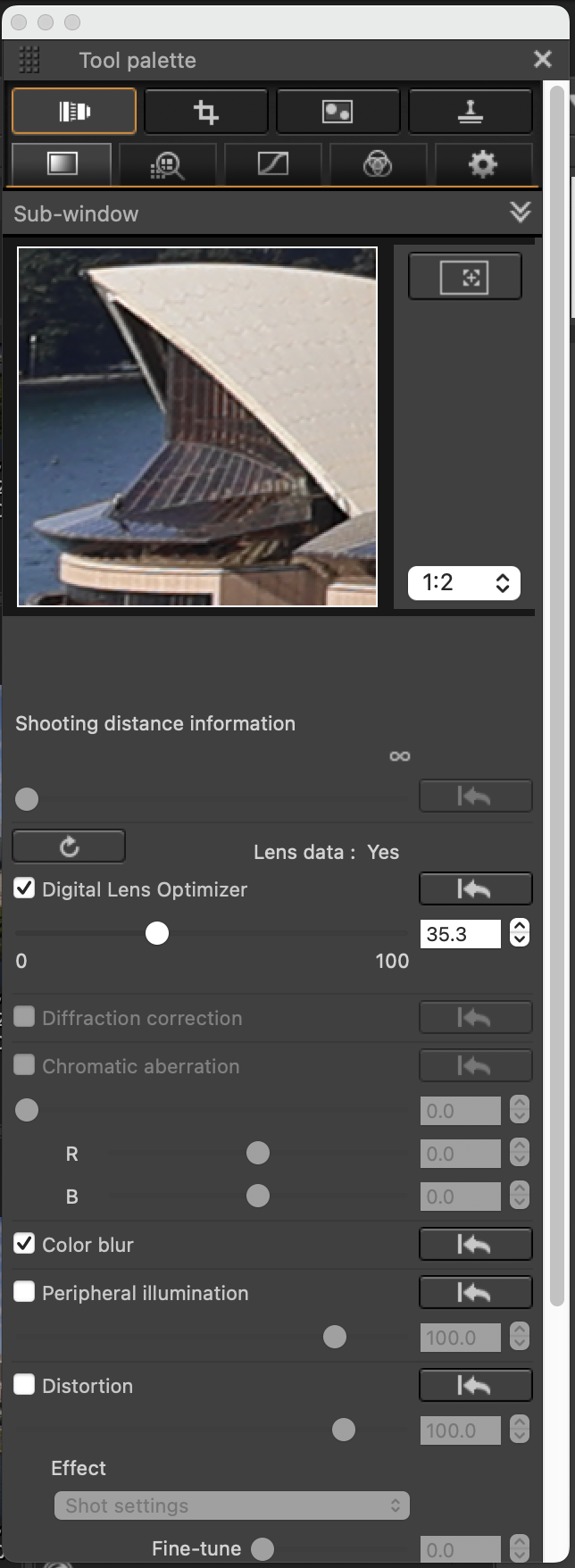The image size is (575, 1568).
Task: Uncheck Digital Lens Optimizer checkbox
Action: [x=24, y=888]
